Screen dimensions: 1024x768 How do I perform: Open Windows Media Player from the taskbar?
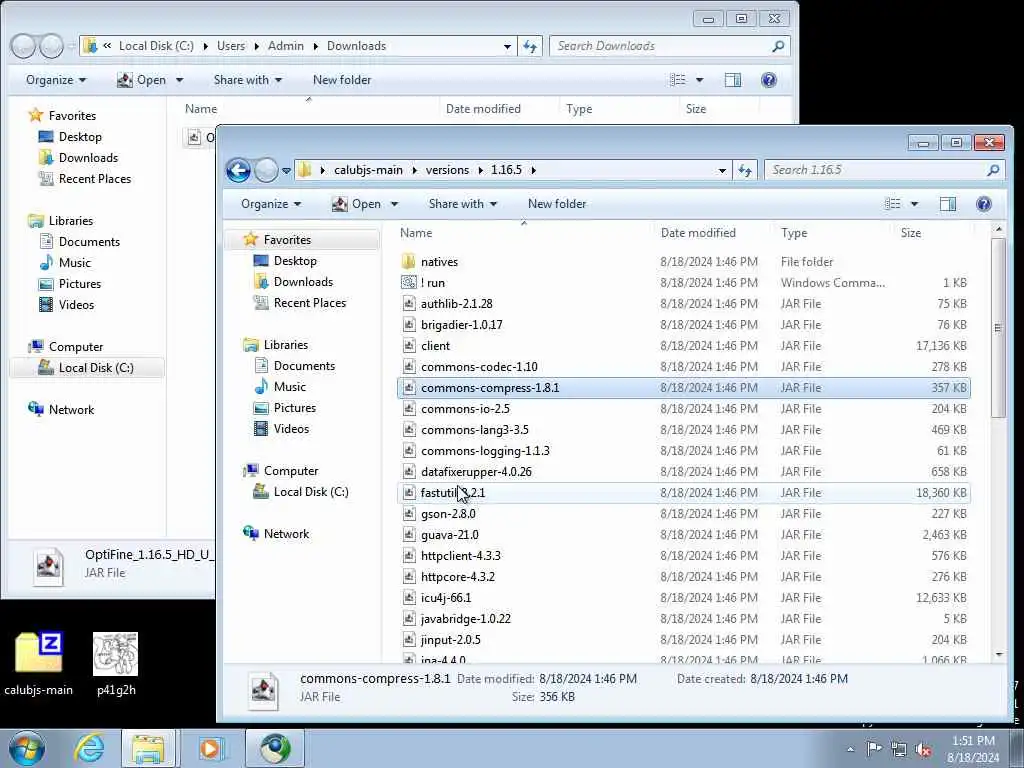click(211, 748)
